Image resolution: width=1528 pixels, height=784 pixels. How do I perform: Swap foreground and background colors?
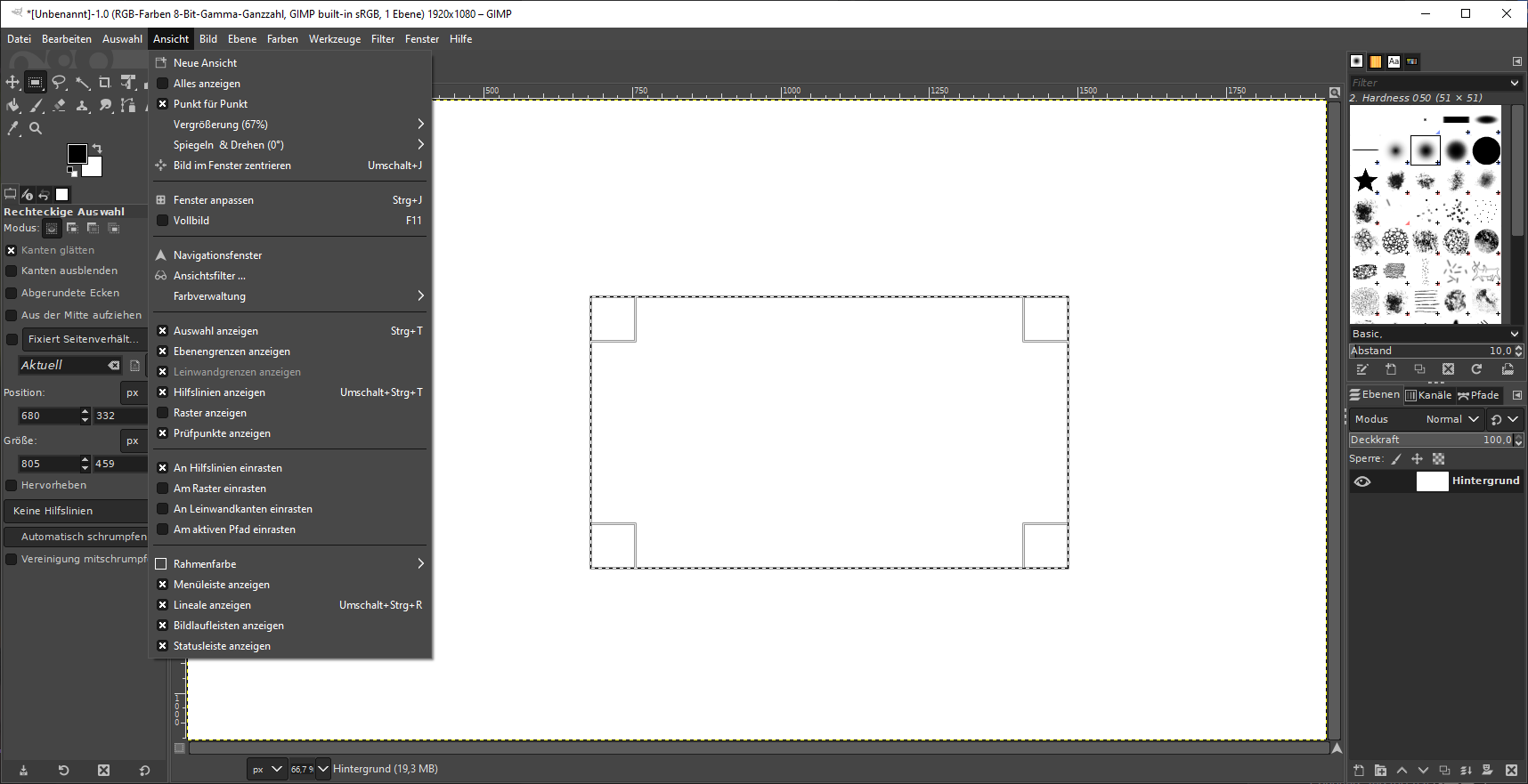(x=97, y=149)
